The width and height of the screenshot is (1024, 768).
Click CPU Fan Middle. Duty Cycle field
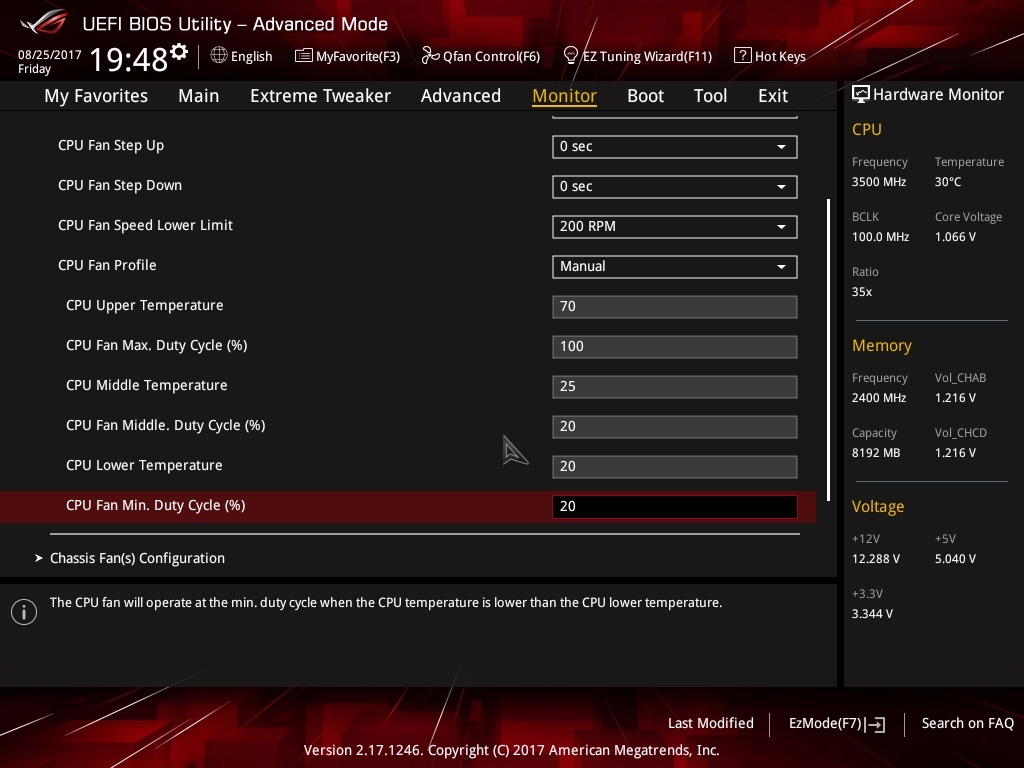674,426
